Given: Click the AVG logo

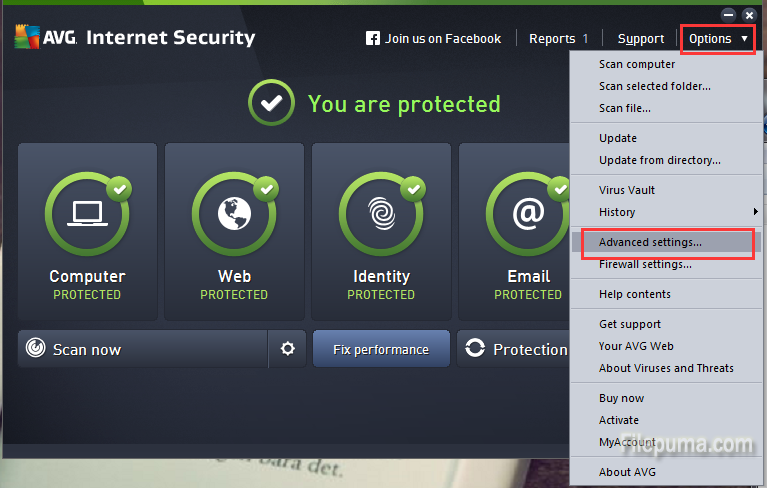Looking at the screenshot, I should pyautogui.click(x=40, y=38).
